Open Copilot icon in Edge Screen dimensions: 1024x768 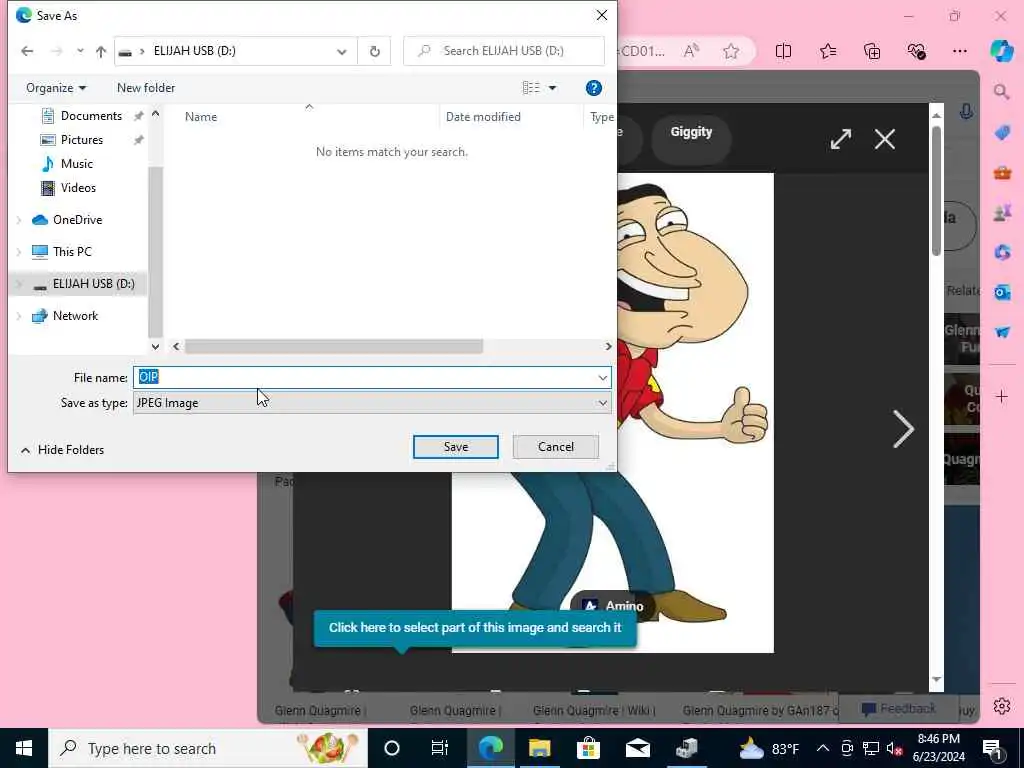[1001, 51]
